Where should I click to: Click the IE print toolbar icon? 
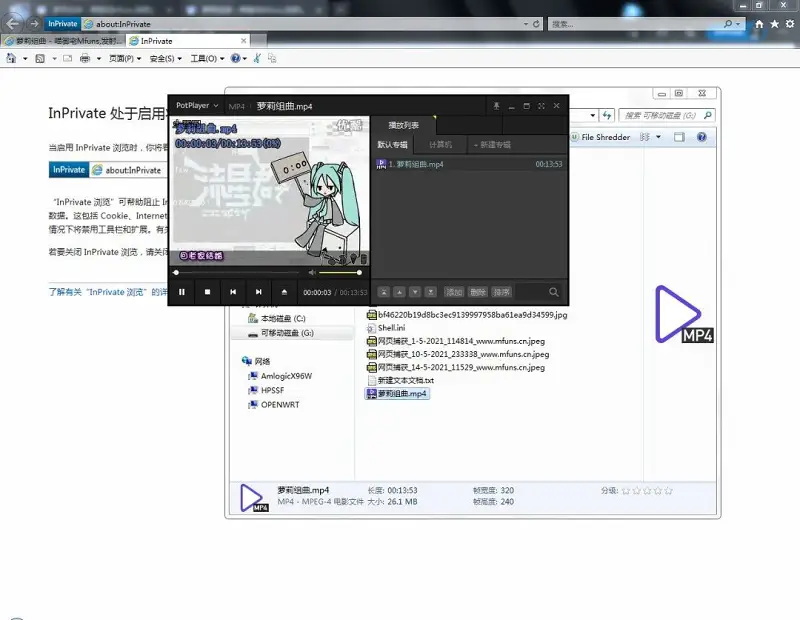click(x=85, y=59)
